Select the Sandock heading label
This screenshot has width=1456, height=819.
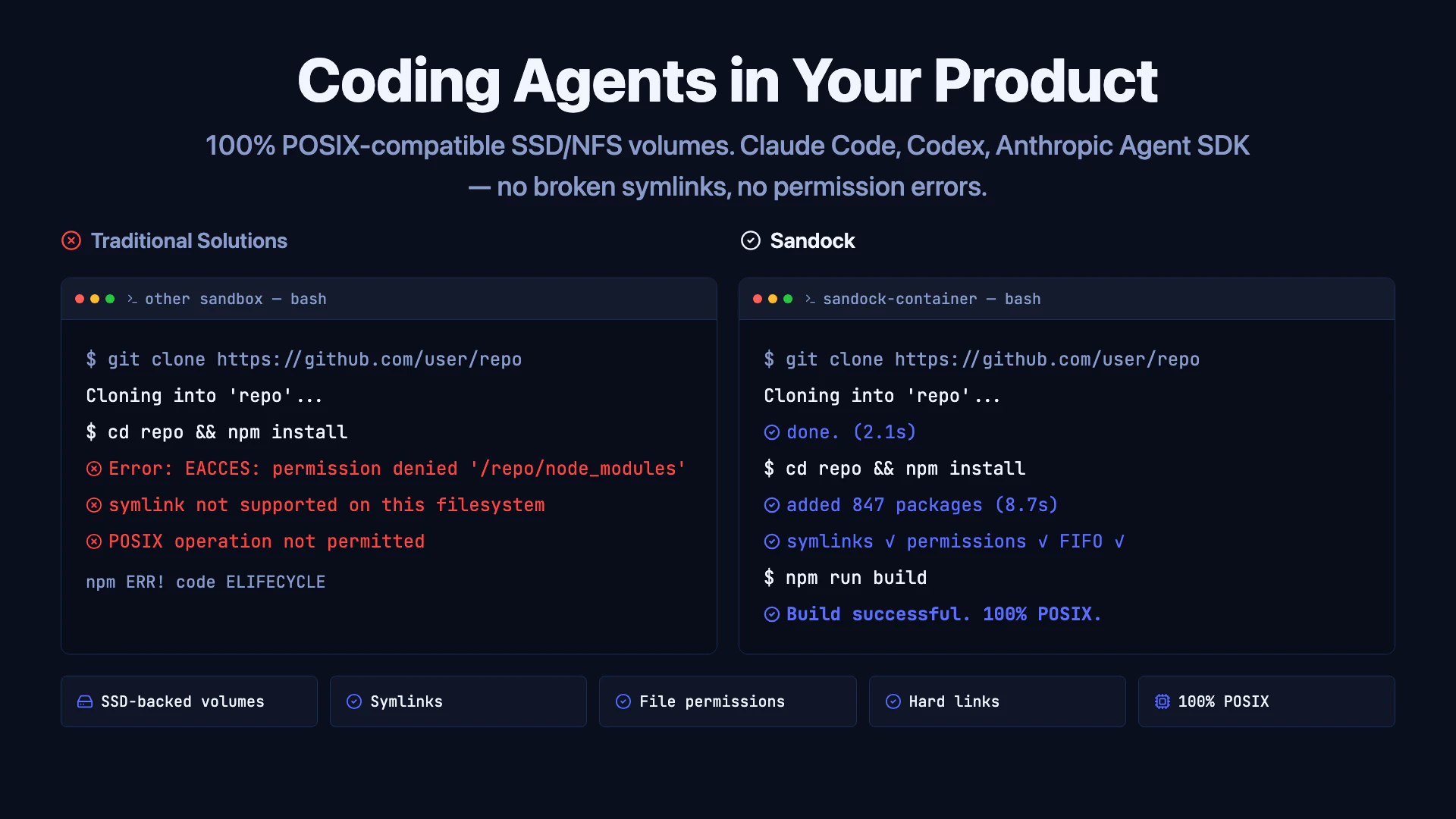[812, 240]
